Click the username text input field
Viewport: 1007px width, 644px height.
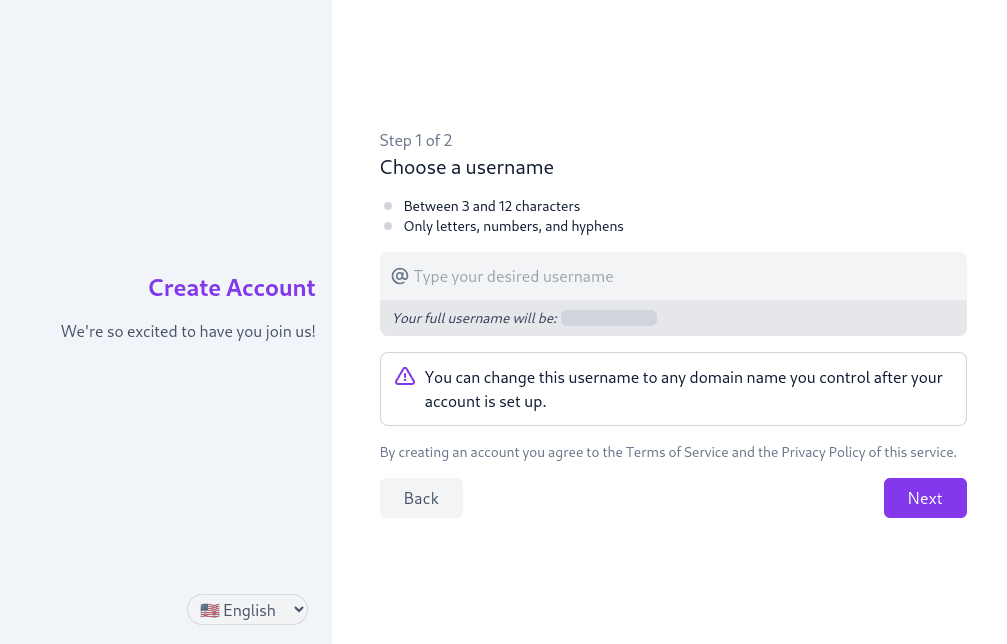coord(600,275)
